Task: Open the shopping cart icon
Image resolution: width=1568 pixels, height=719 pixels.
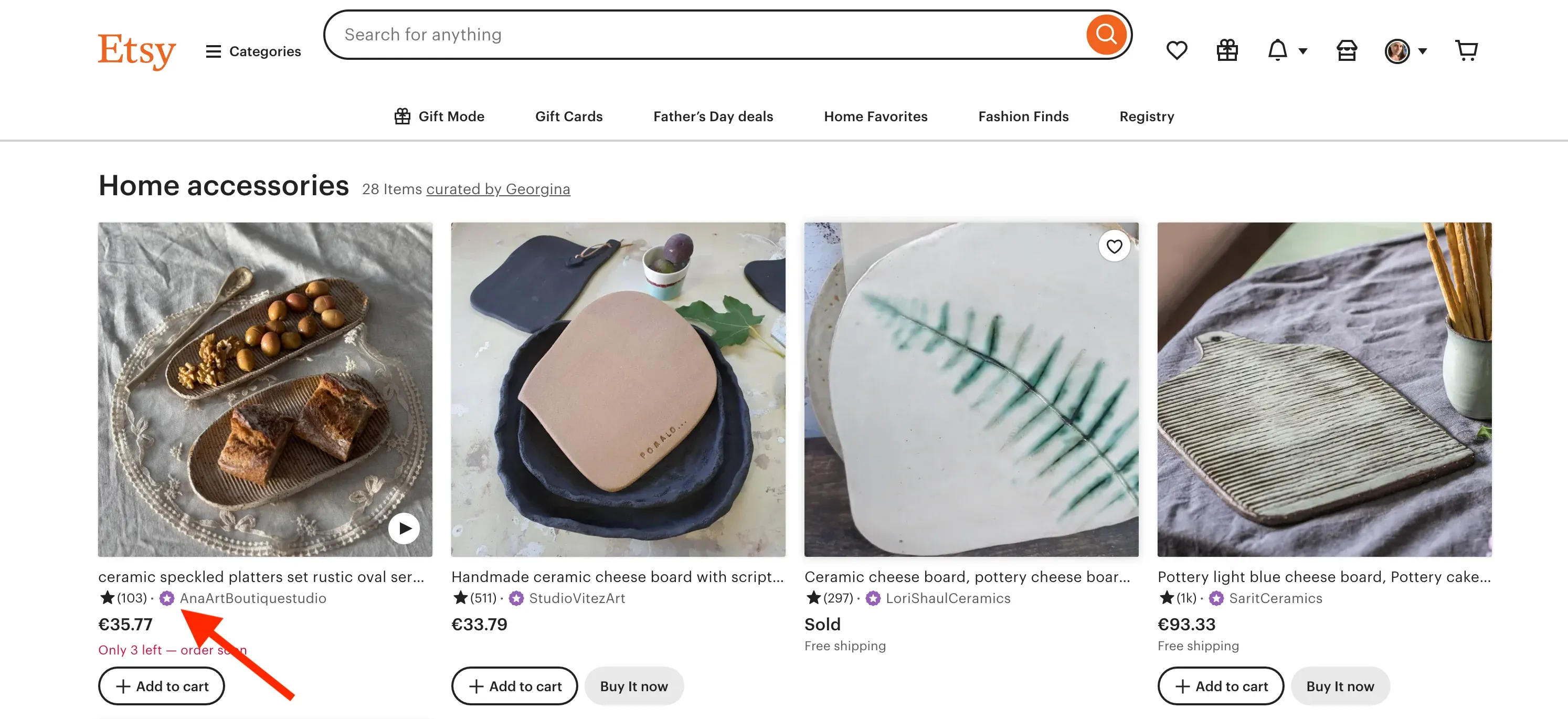Action: tap(1466, 50)
